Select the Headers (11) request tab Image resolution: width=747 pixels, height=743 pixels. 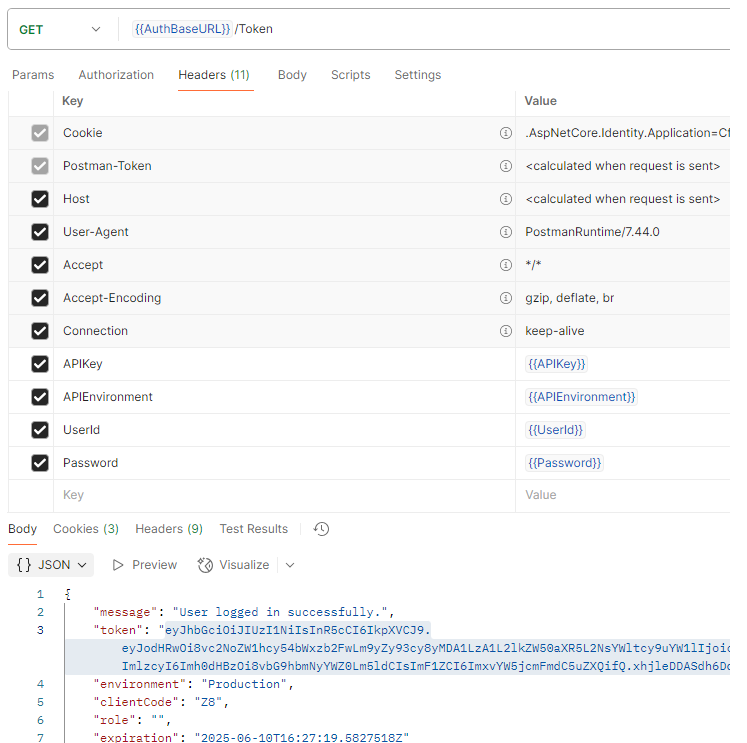click(x=214, y=75)
